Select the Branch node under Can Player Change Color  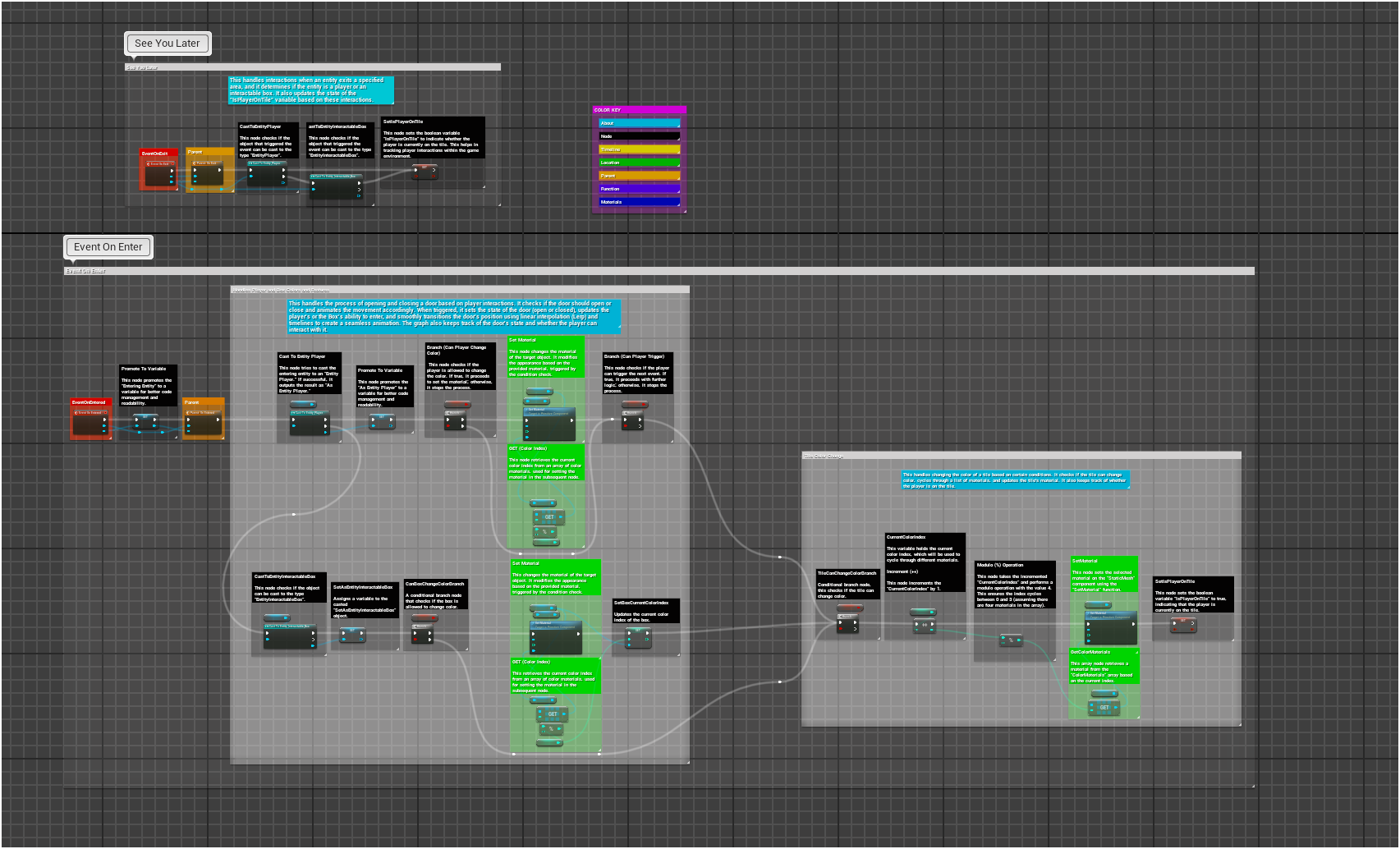point(455,420)
